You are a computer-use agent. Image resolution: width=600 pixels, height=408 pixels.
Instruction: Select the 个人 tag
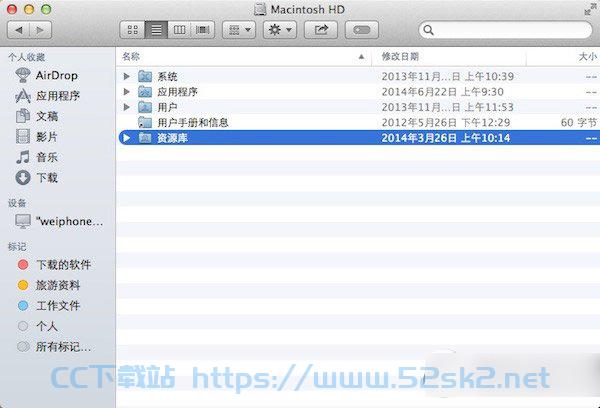pyautogui.click(x=38, y=326)
